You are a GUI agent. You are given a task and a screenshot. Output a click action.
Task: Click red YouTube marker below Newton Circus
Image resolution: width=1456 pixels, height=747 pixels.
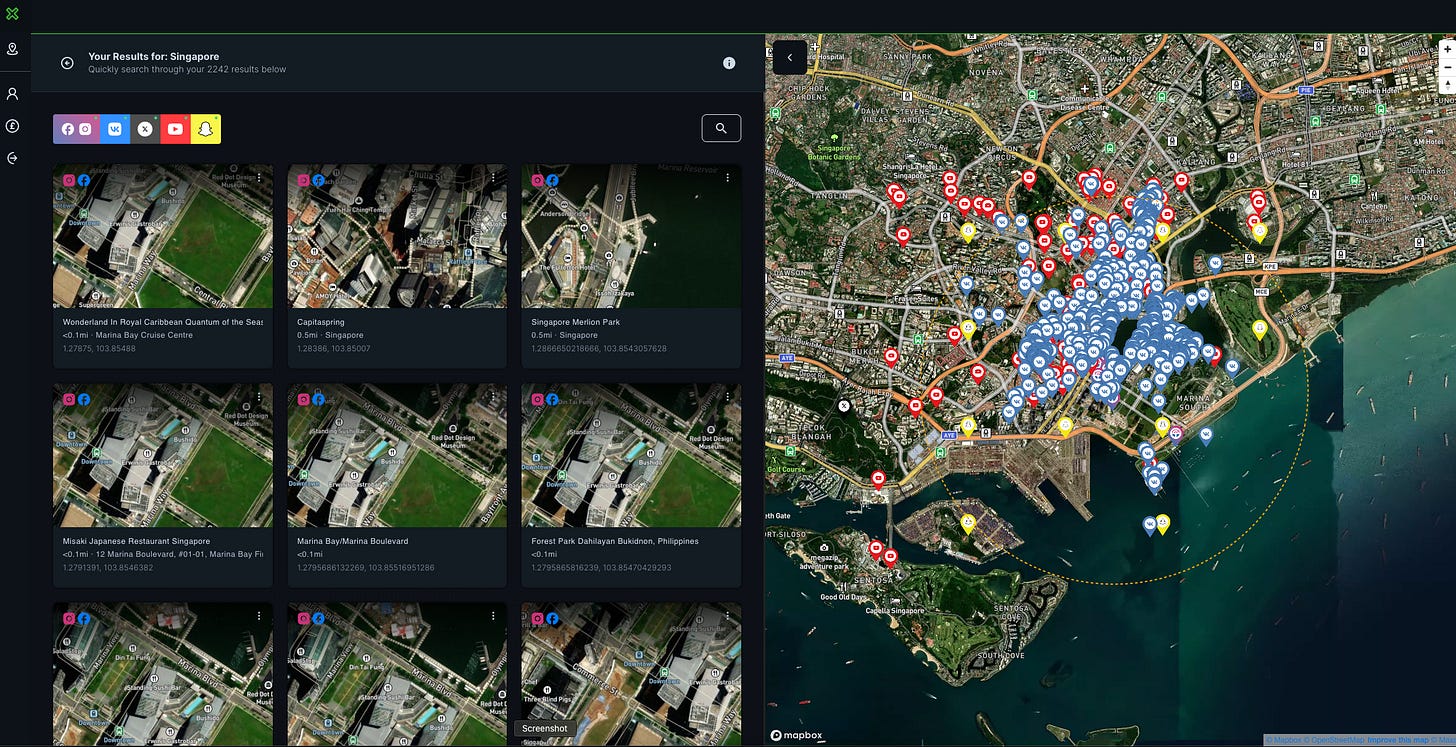[1028, 178]
